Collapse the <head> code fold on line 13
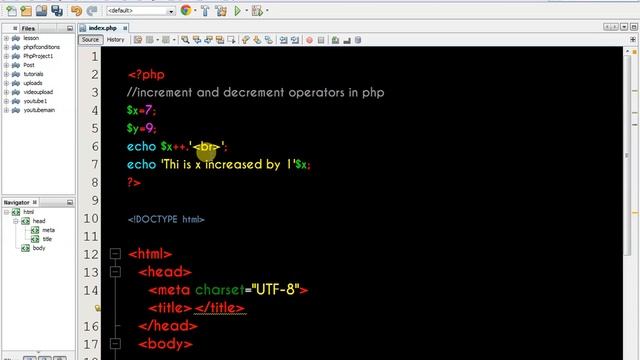Image resolution: width=640 pixels, height=360 pixels. pyautogui.click(x=116, y=272)
